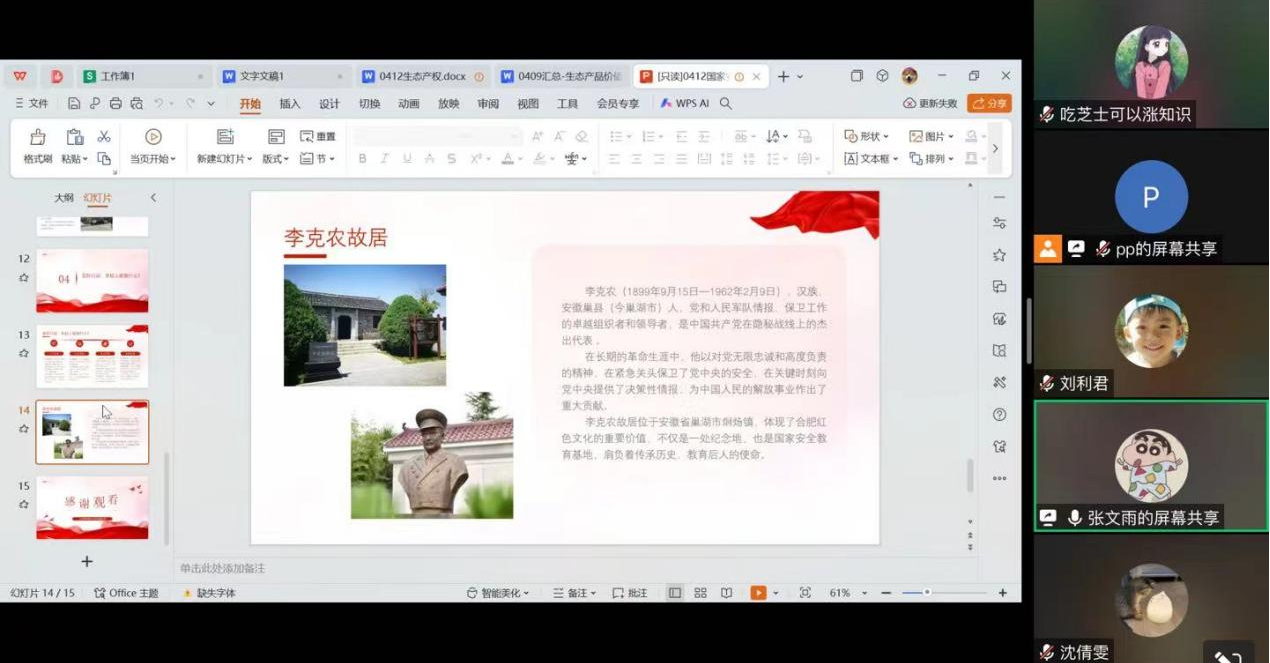Click the 会员专享 member exclusive tab
The width and height of the screenshot is (1270, 663).
618,103
